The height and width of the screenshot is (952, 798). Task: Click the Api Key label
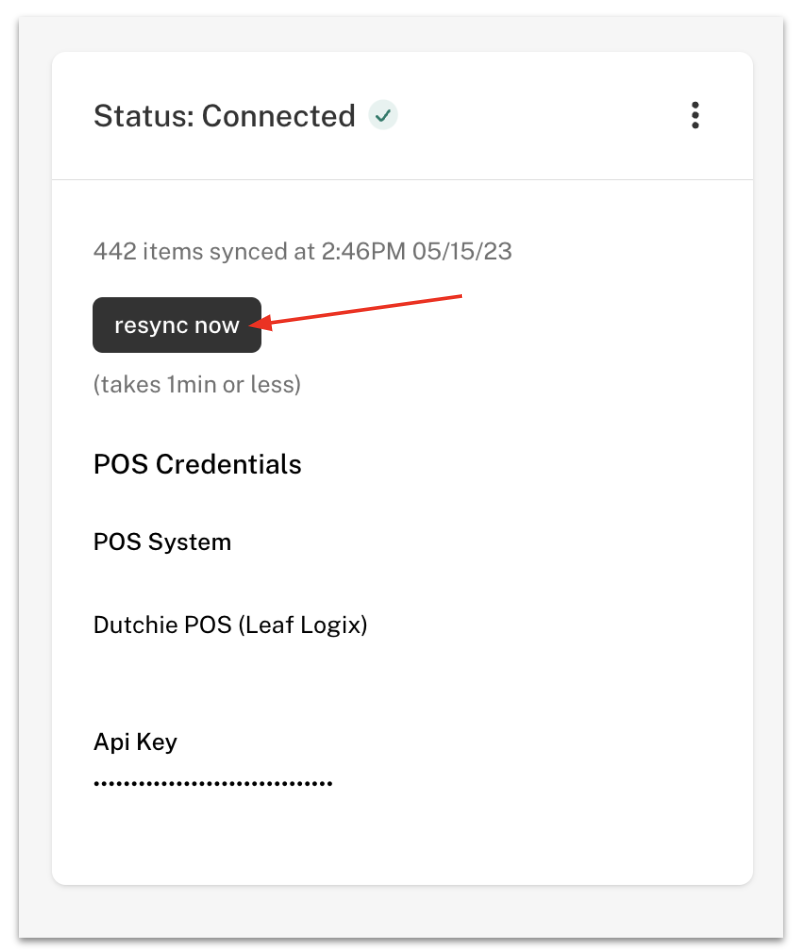click(x=135, y=742)
